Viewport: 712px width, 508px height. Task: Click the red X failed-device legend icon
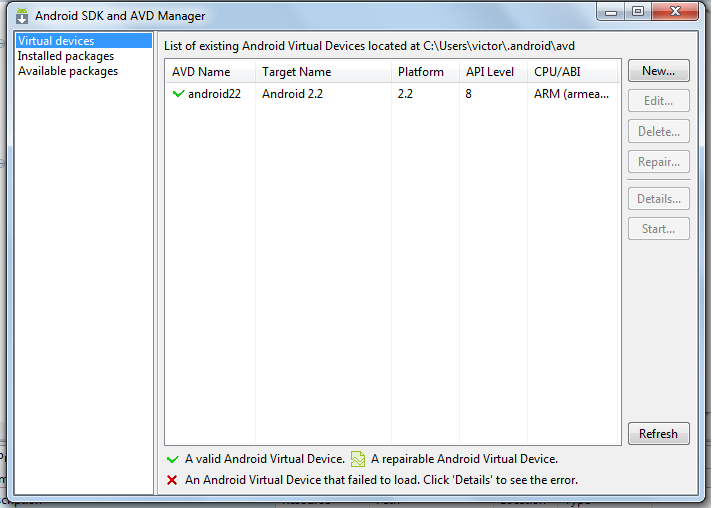coord(172,480)
